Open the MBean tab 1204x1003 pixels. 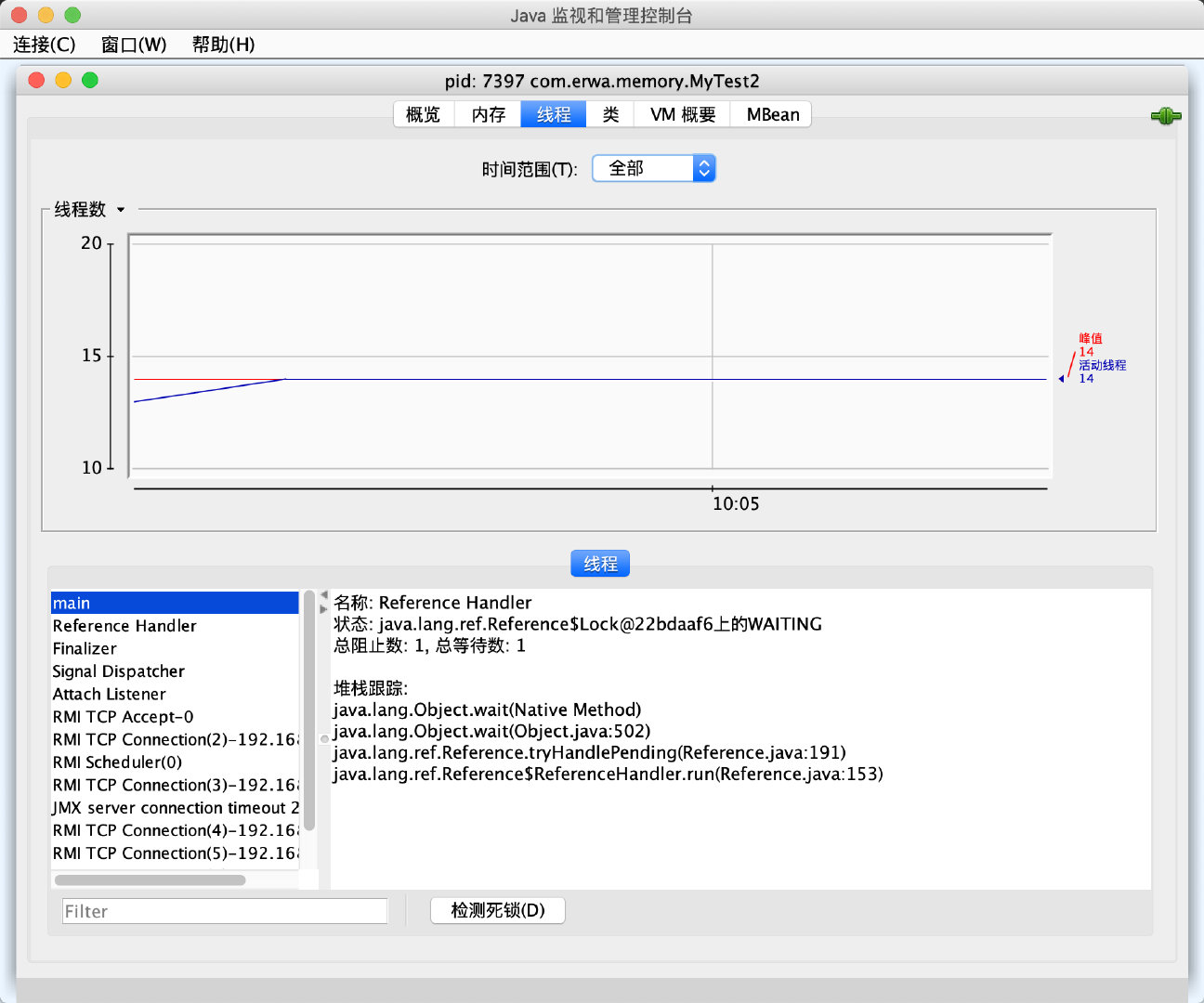tap(772, 114)
